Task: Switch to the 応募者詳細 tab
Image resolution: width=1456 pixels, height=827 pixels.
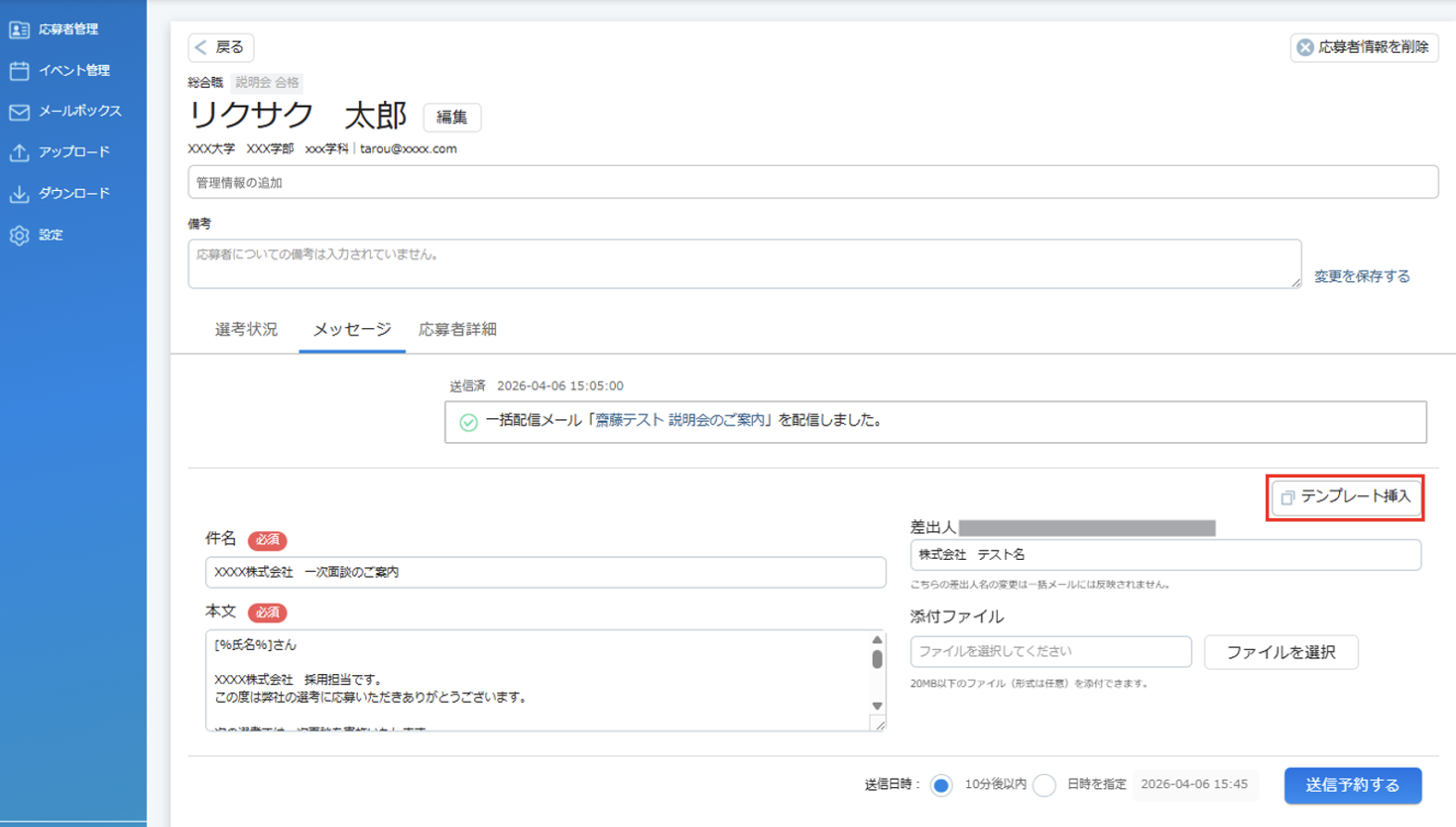Action: coord(457,330)
